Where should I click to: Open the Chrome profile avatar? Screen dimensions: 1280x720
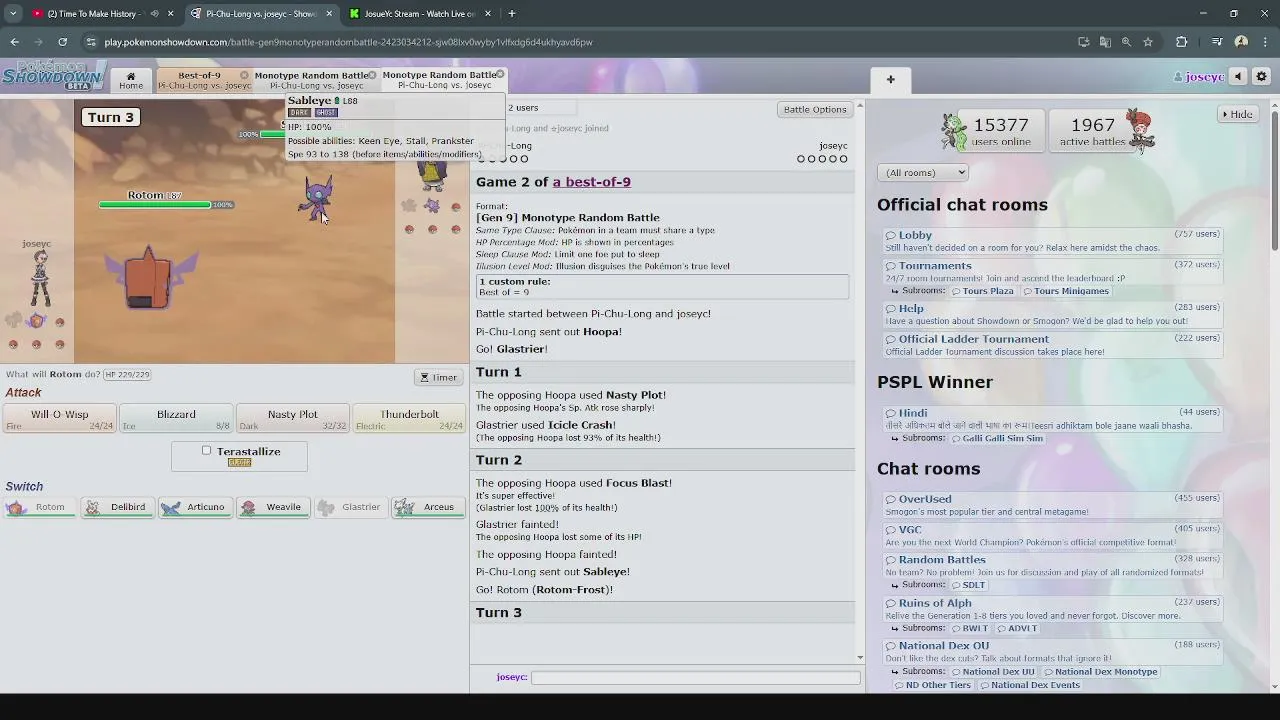[1241, 42]
